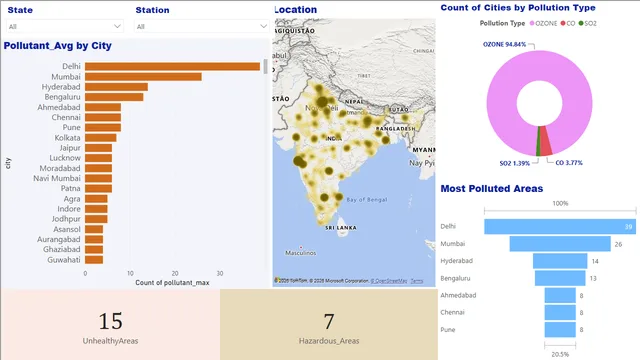Select the Hyderabad bar in Pollutant_Avg chart
640x360 pixels.
click(116, 87)
